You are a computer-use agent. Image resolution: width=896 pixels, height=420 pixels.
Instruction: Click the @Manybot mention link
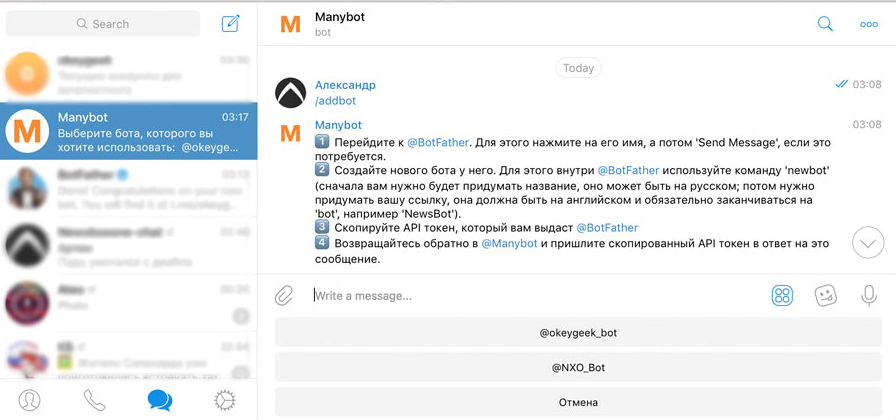click(509, 243)
